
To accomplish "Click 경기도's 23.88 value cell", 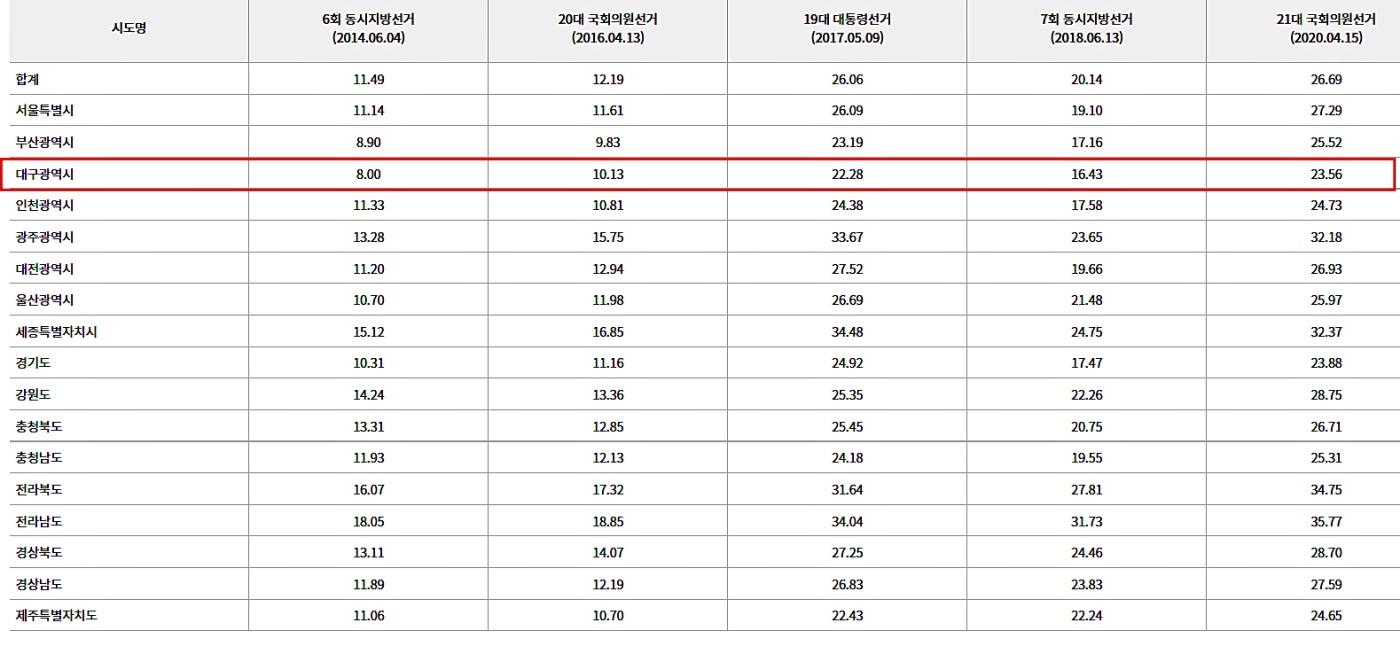I will [1325, 364].
